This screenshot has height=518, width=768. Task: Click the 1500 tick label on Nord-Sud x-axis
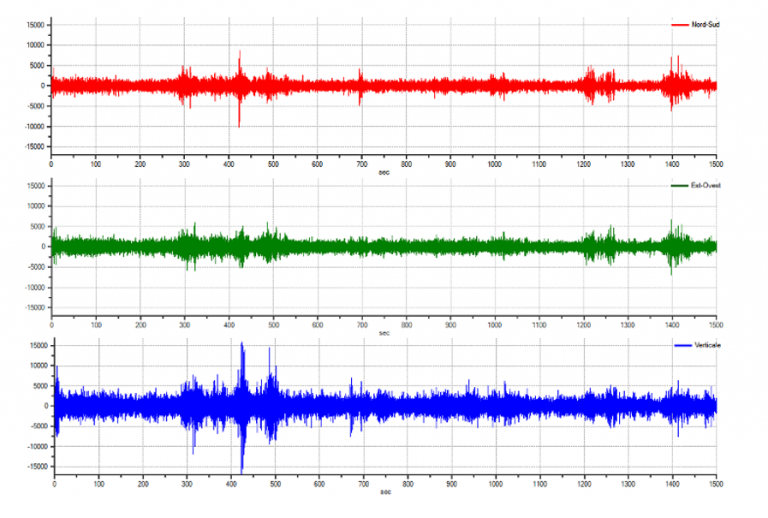(715, 163)
